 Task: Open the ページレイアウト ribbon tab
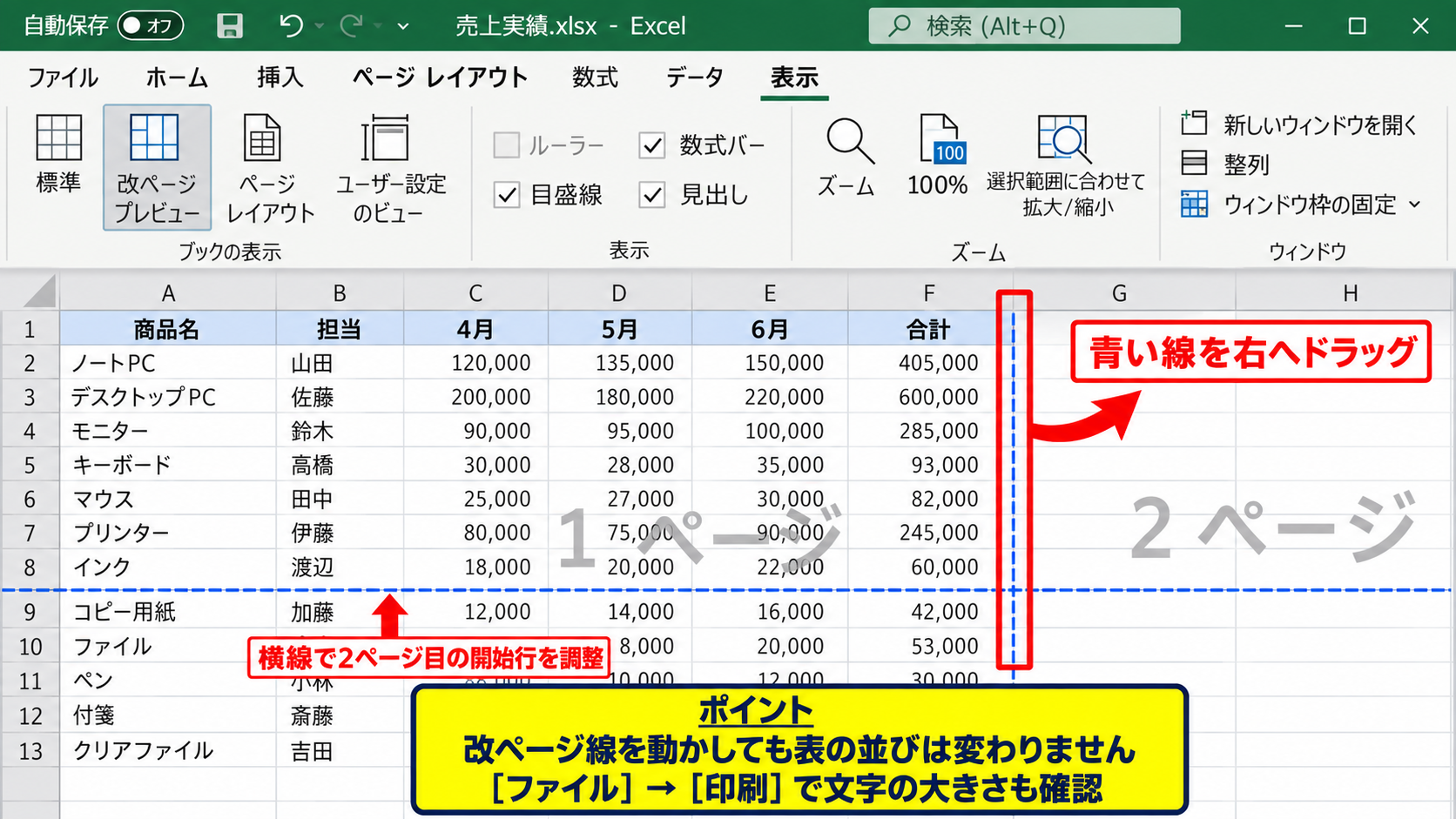440,77
